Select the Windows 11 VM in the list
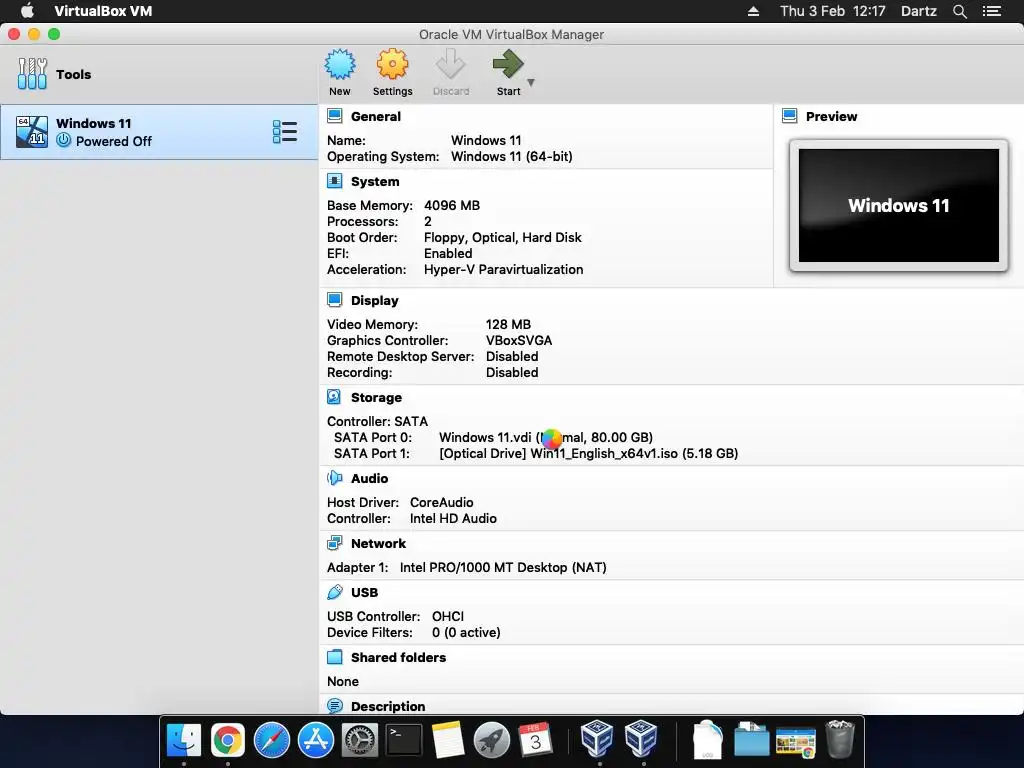Viewport: 1024px width, 768px height. pos(159,132)
